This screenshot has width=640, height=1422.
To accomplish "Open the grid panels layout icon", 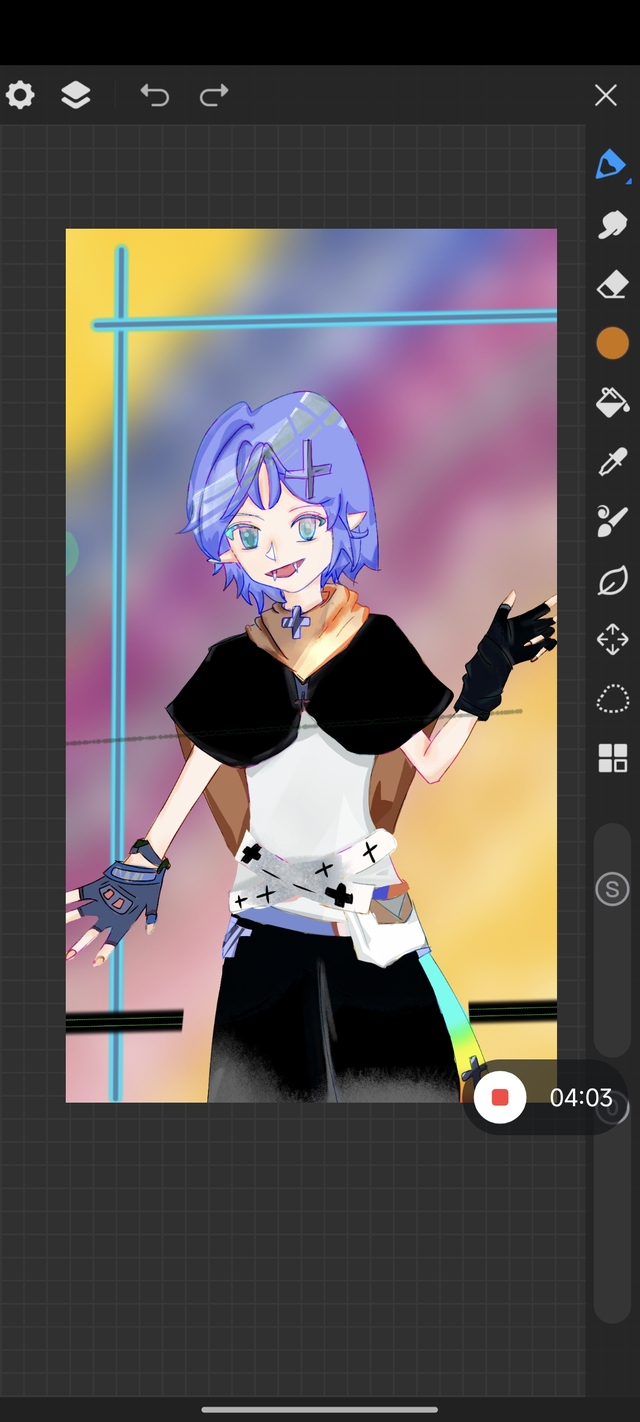I will [612, 758].
